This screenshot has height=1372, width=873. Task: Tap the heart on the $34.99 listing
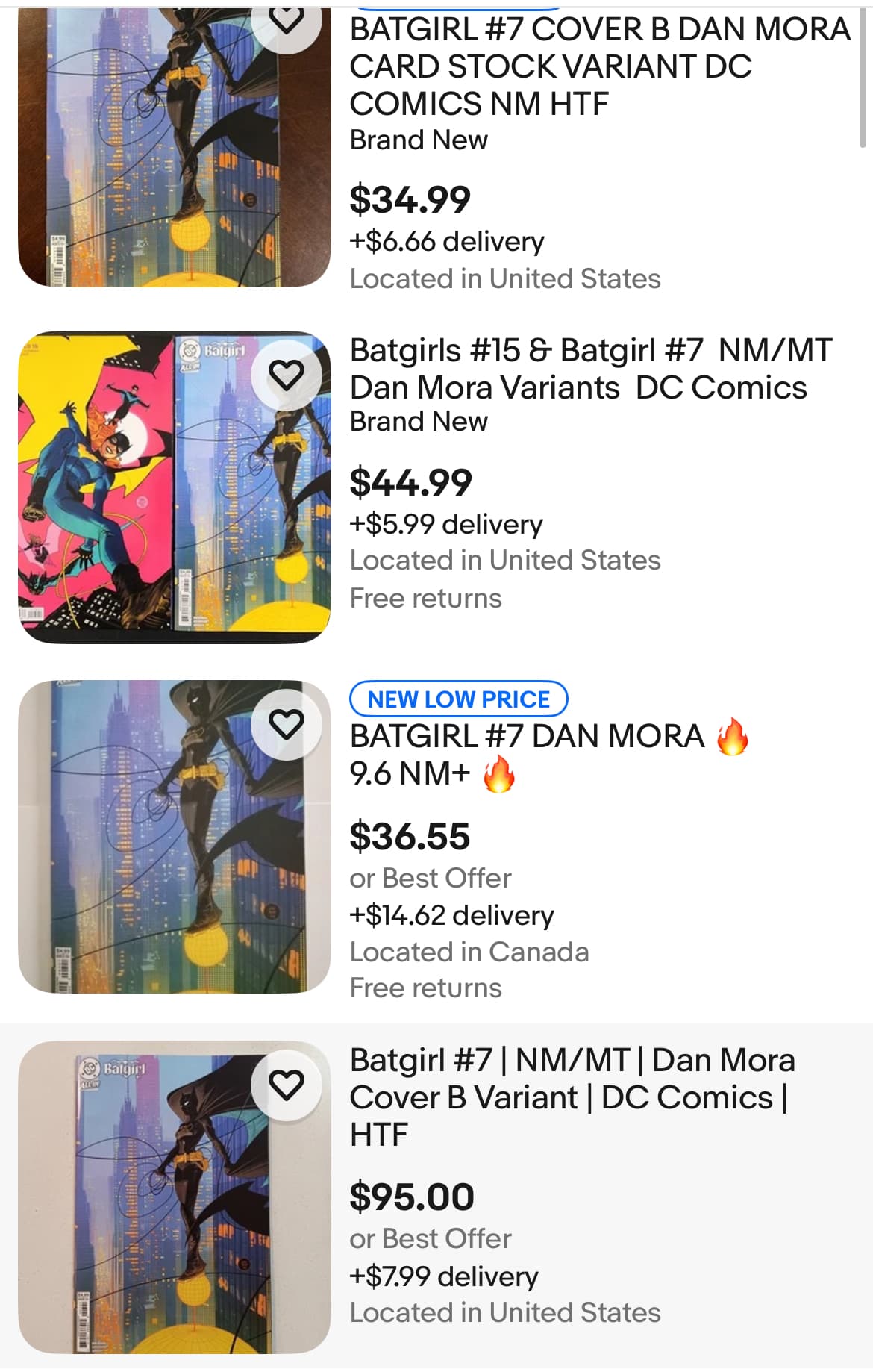(287, 21)
